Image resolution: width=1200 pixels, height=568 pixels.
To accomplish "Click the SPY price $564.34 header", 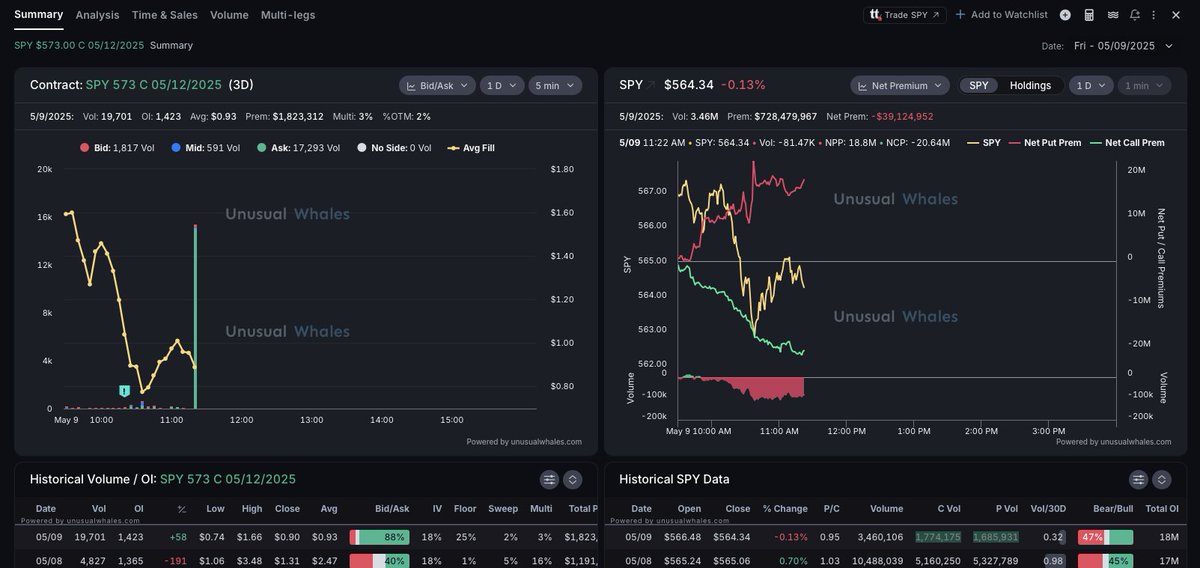I will tap(689, 85).
